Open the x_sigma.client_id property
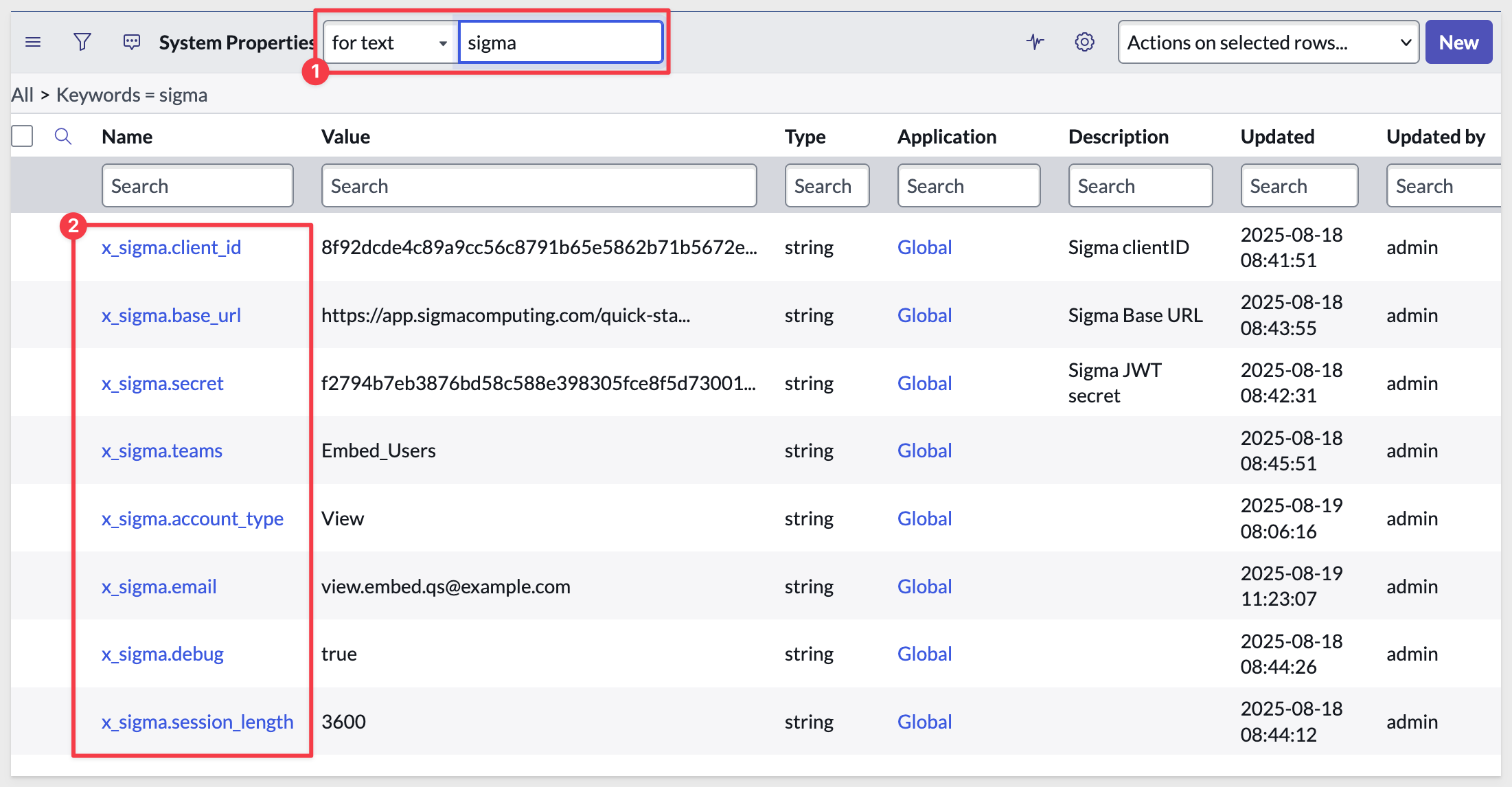This screenshot has height=787, width=1512. coord(172,247)
